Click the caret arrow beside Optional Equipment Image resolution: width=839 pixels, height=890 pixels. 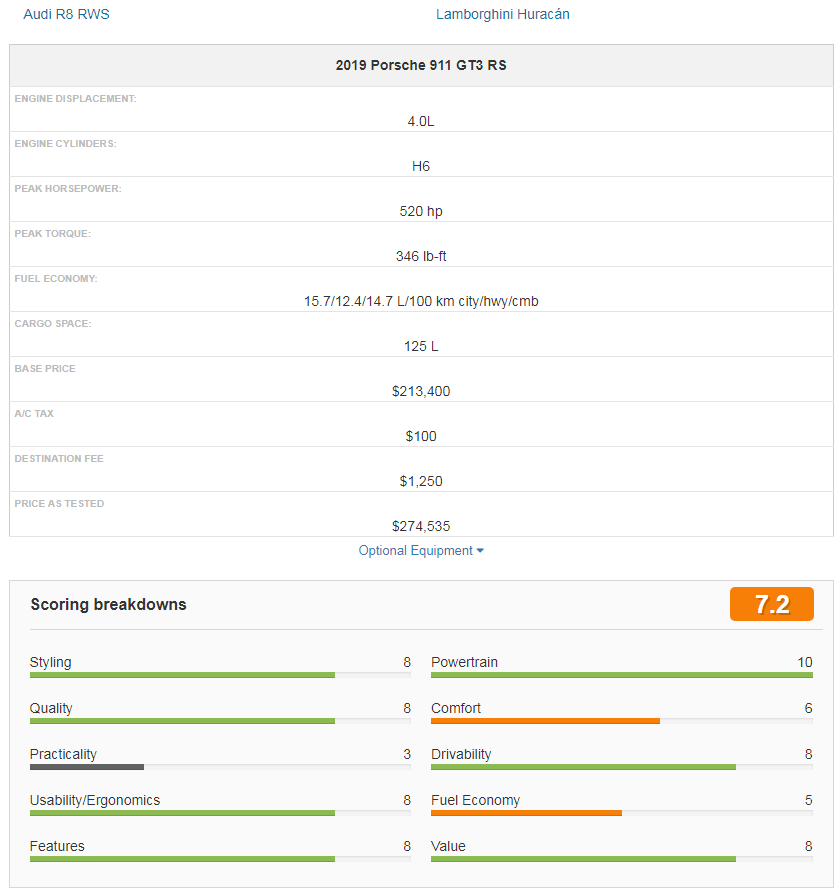[481, 551]
